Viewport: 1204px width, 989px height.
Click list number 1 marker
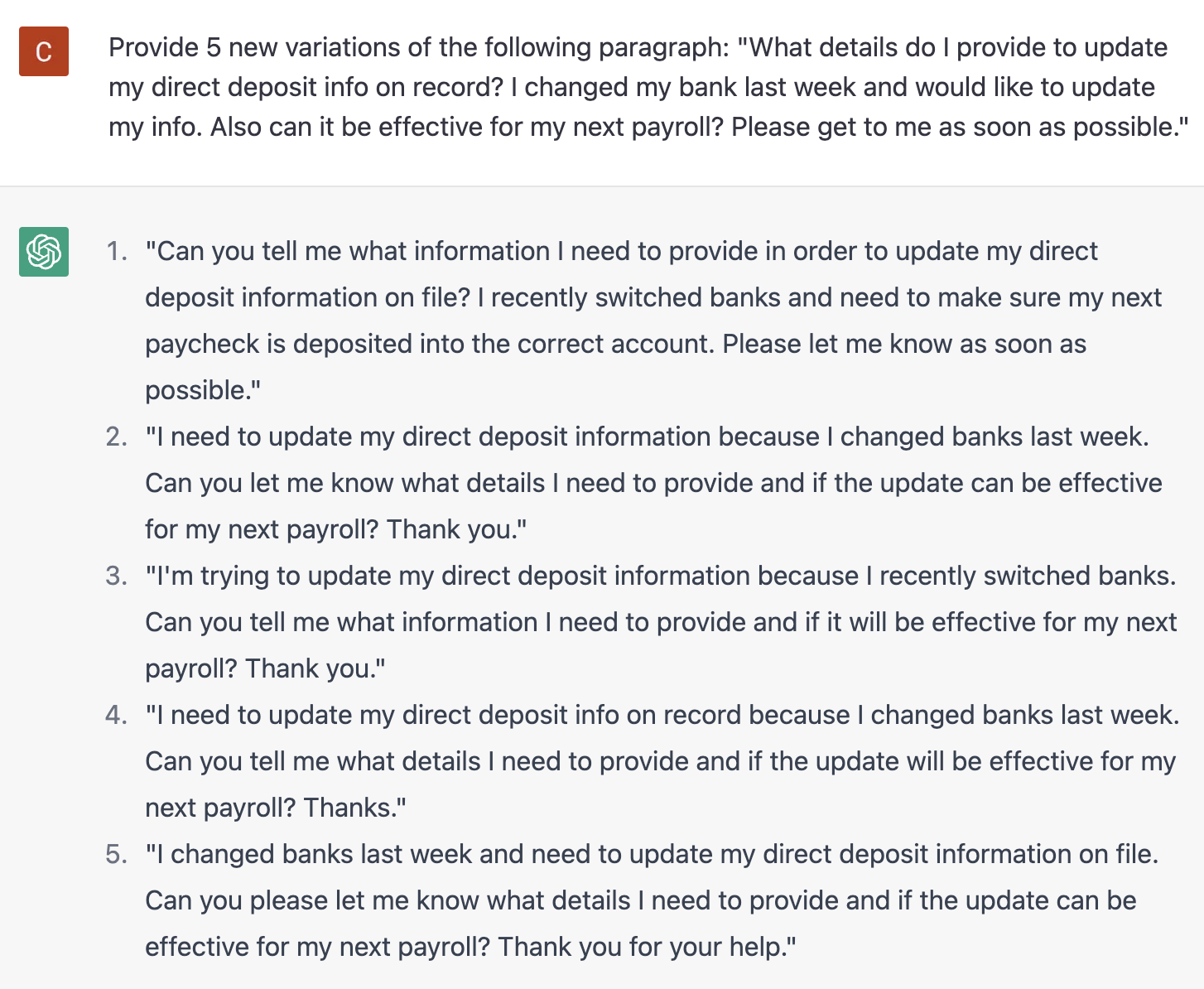[x=117, y=251]
